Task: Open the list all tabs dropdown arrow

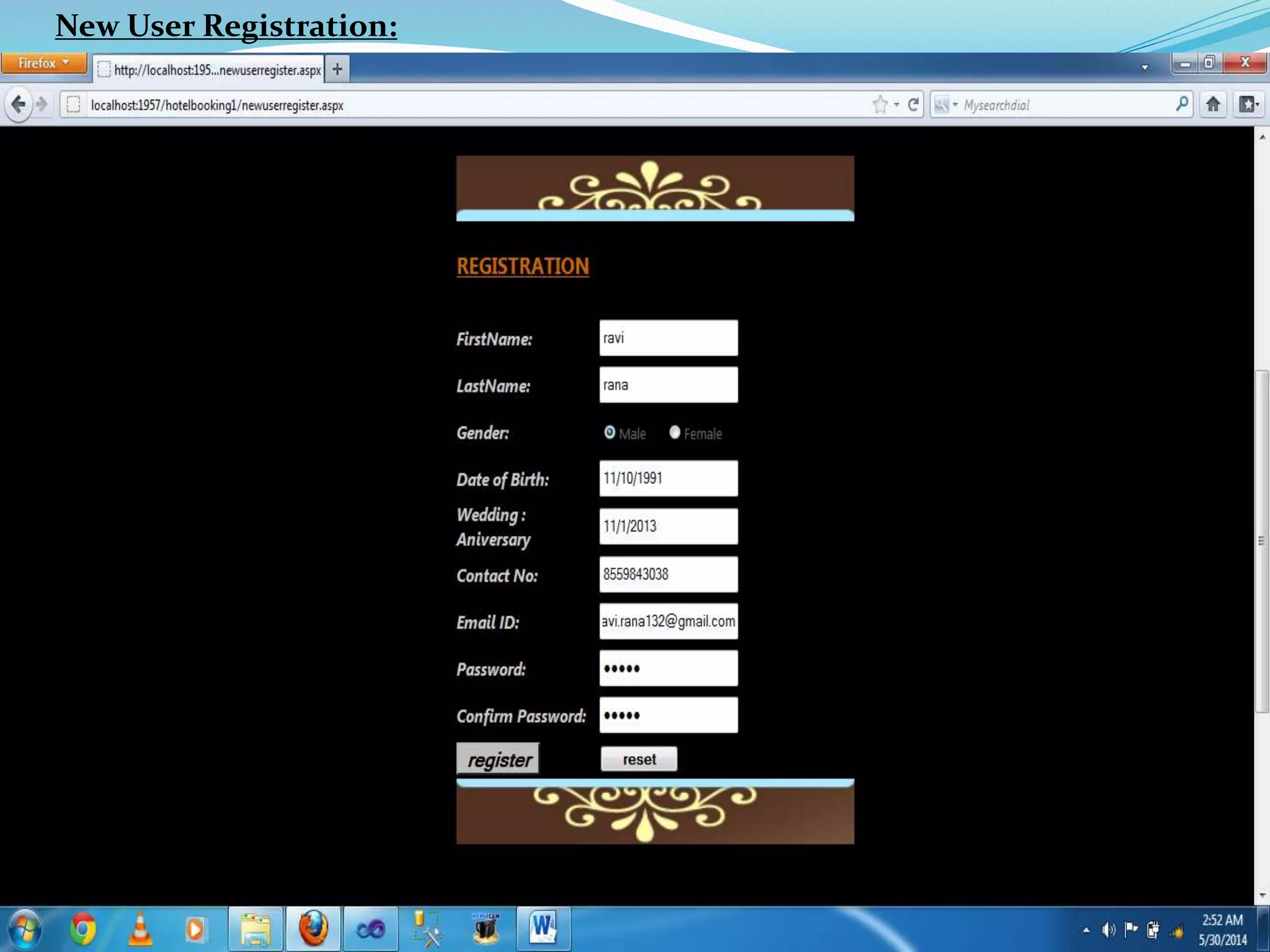Action: pos(1145,67)
